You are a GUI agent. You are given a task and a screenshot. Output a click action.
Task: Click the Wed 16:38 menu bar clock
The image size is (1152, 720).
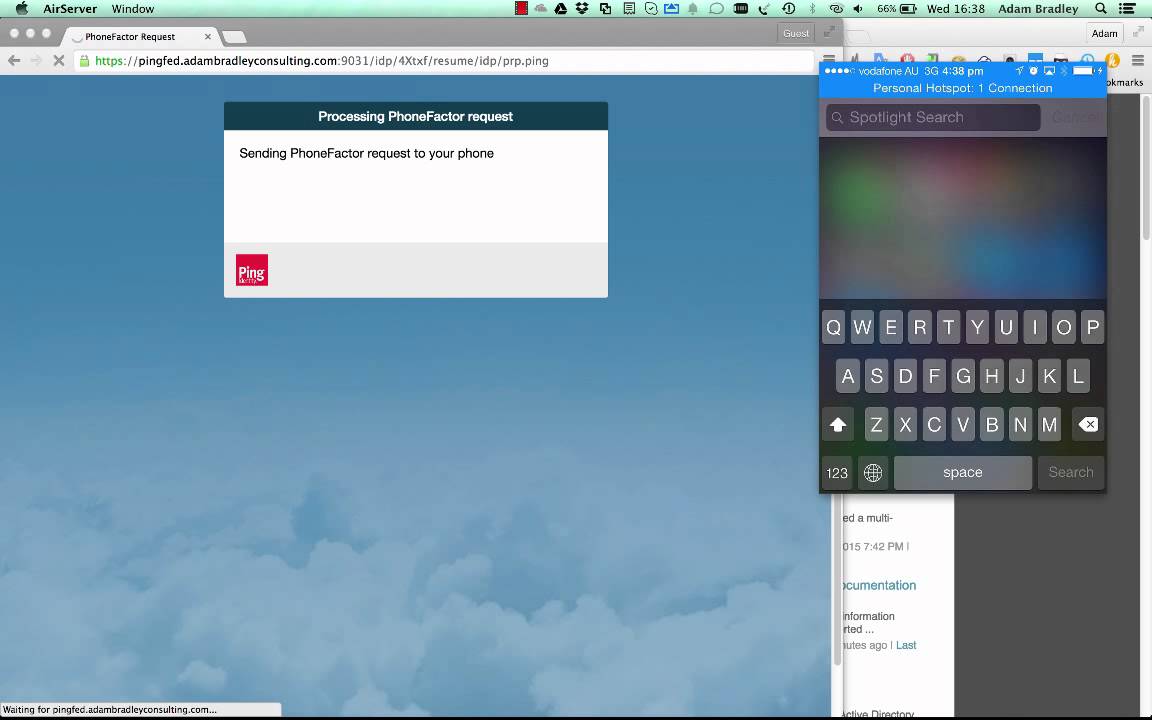point(955,9)
